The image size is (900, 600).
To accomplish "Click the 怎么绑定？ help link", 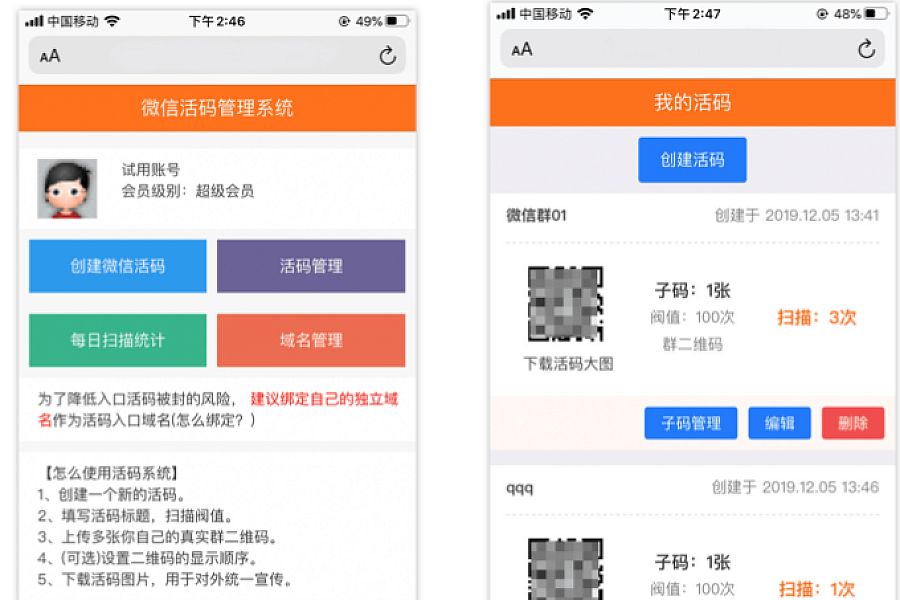I will tap(212, 420).
